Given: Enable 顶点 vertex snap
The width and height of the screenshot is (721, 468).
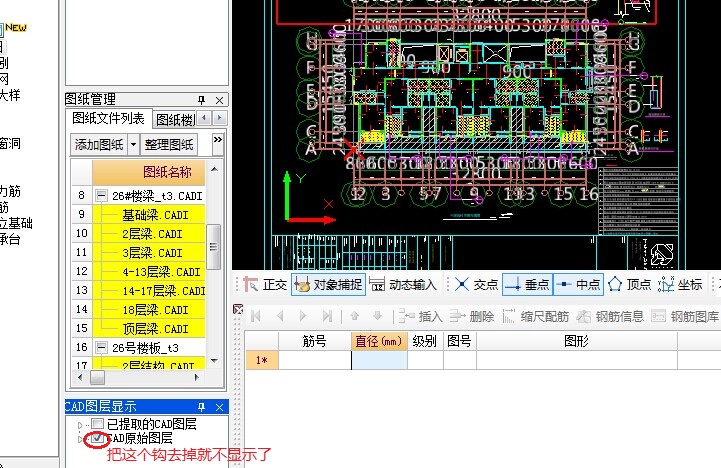Looking at the screenshot, I should pos(629,285).
